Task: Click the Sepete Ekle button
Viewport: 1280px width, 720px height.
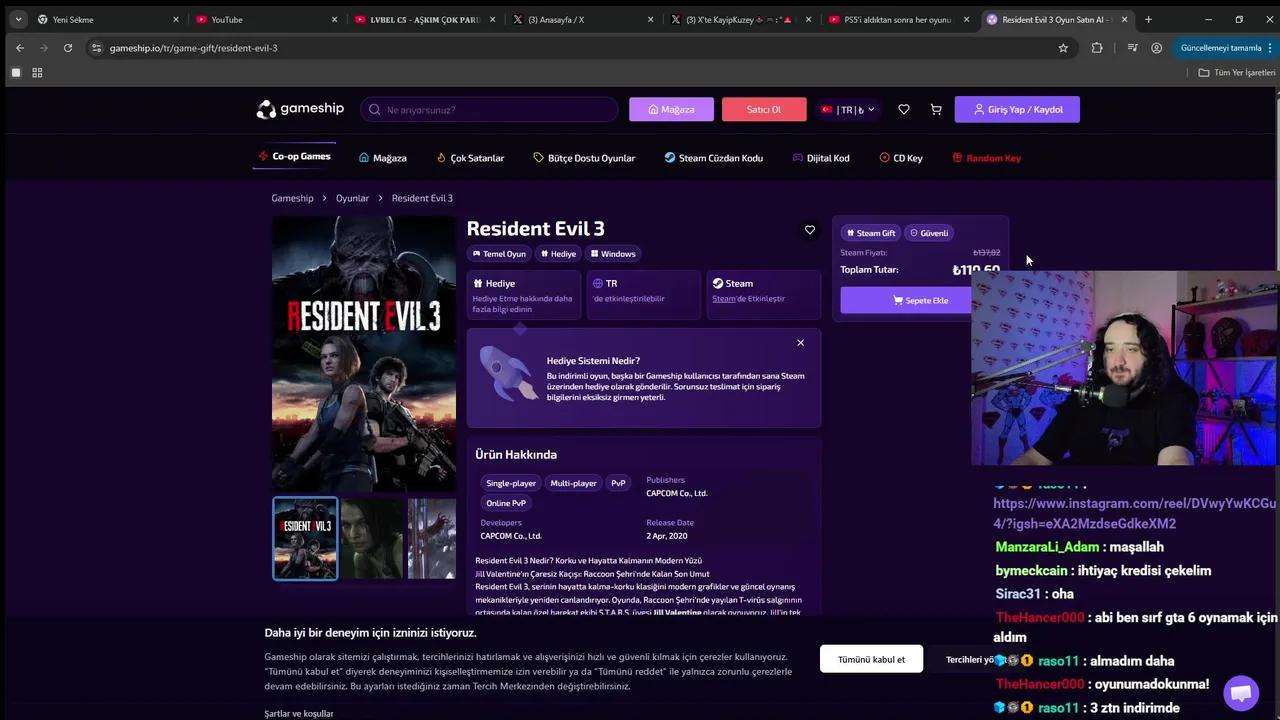Action: [x=919, y=300]
